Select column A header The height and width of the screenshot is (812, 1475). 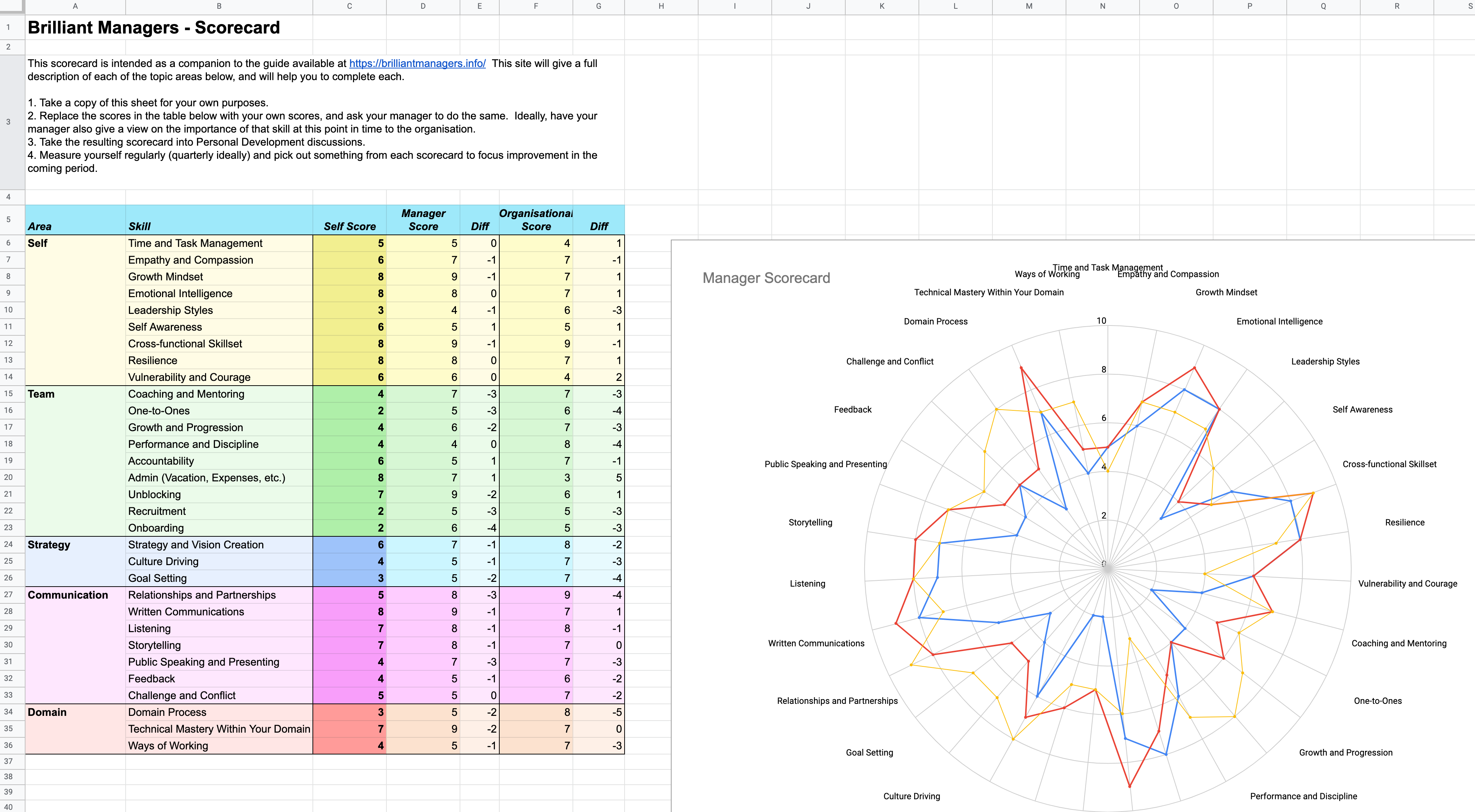pos(75,6)
